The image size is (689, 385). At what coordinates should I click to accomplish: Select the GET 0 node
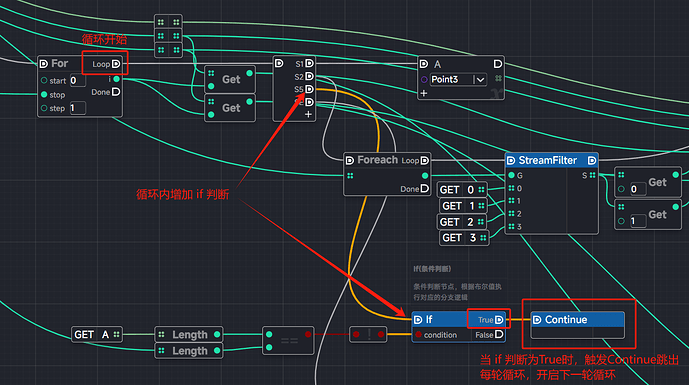(x=462, y=190)
